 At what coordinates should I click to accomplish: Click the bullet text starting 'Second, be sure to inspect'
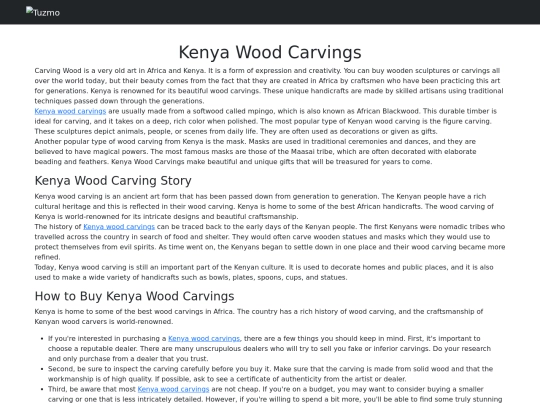[270, 374]
